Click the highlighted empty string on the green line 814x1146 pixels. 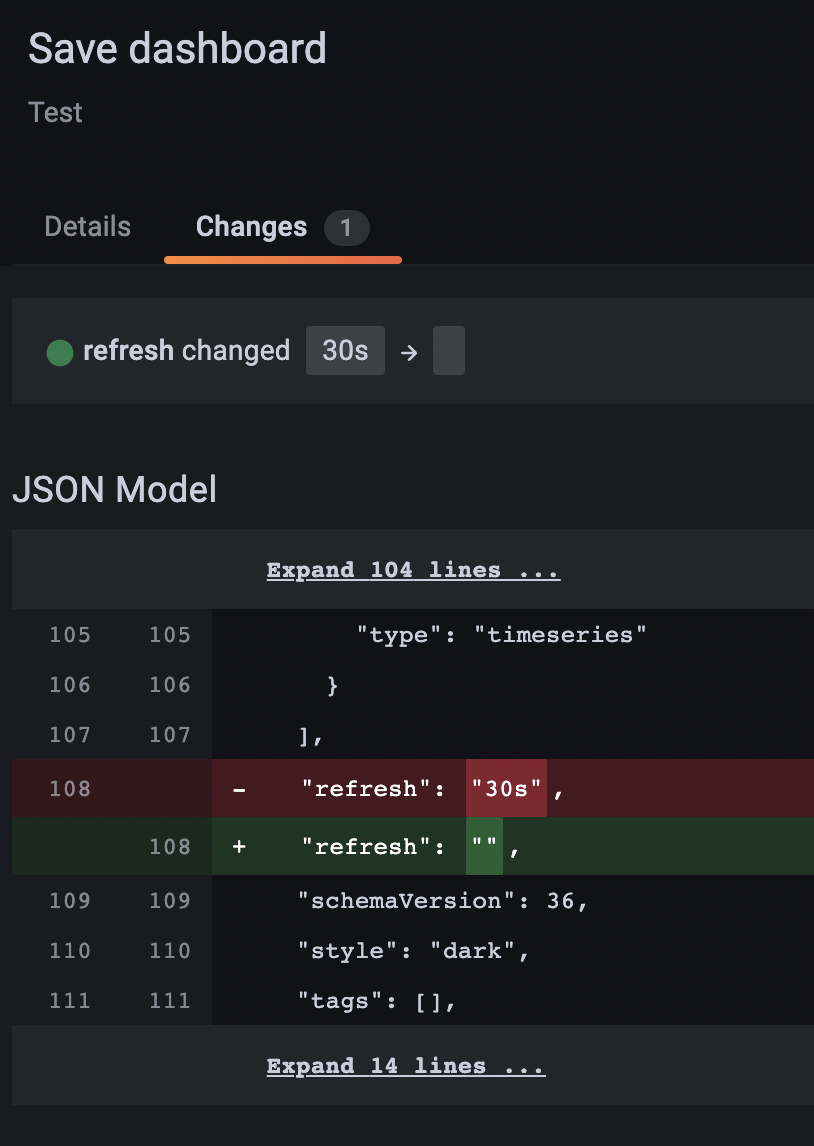pyautogui.click(x=484, y=847)
